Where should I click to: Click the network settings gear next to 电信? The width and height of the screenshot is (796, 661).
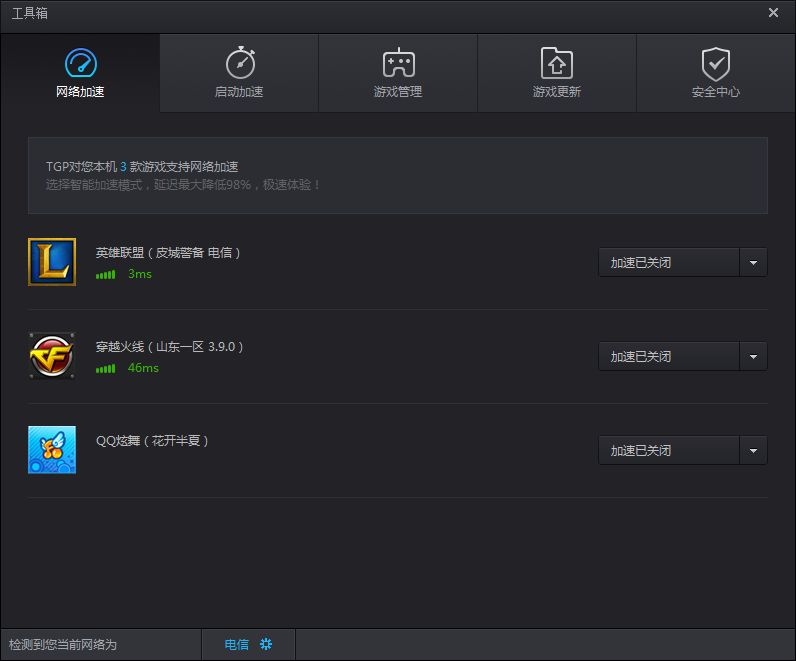(x=266, y=644)
